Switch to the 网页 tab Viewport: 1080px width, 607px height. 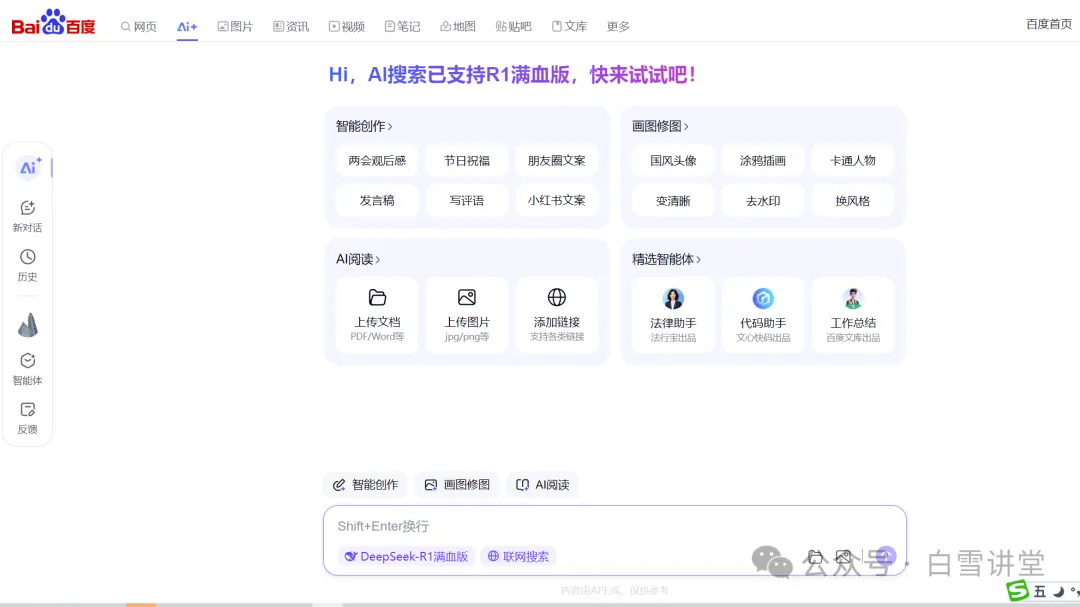pos(139,26)
